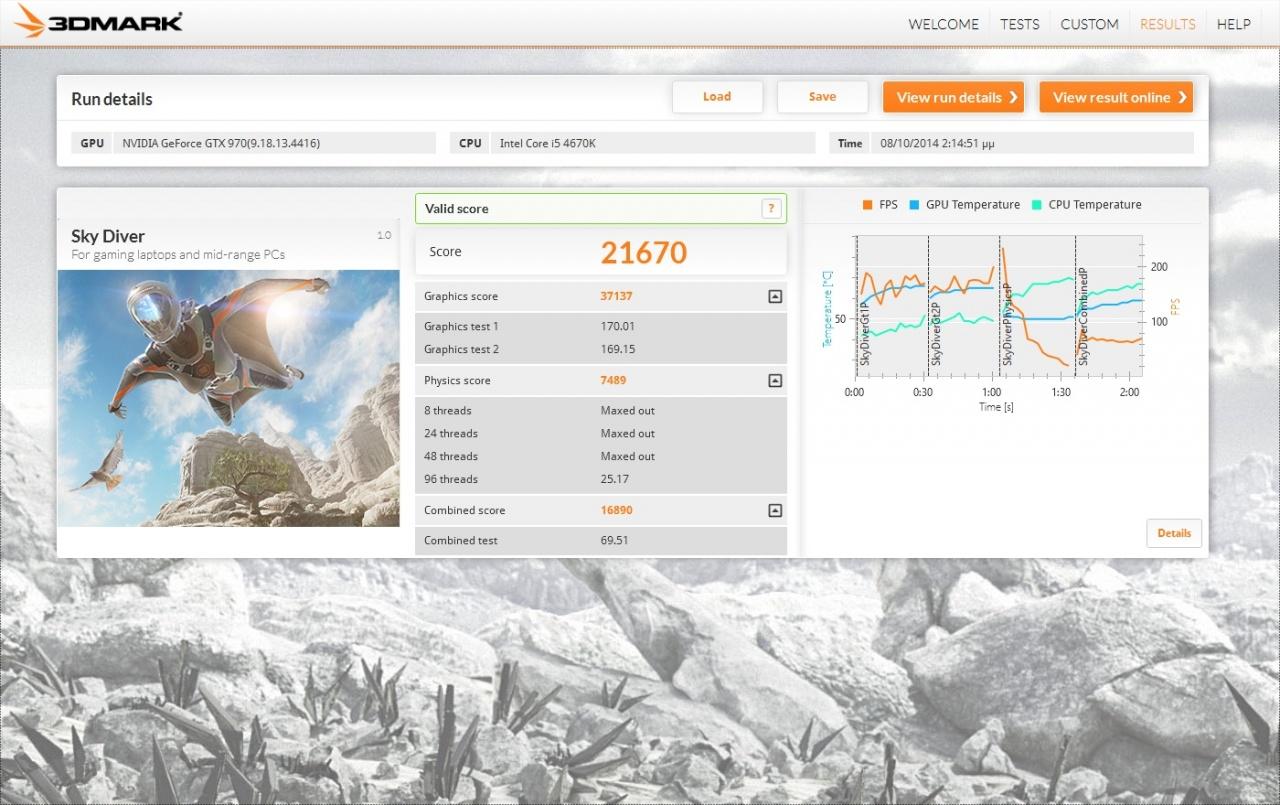Click blue GPU Temperature legend swatch
The image size is (1280, 805).
914,205
